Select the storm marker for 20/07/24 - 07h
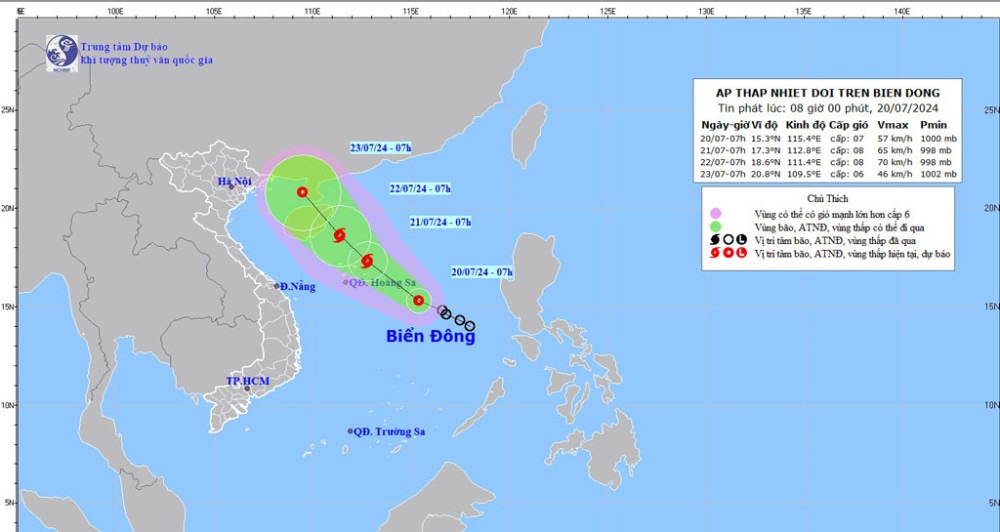This screenshot has width=1000, height=532. pos(418,299)
